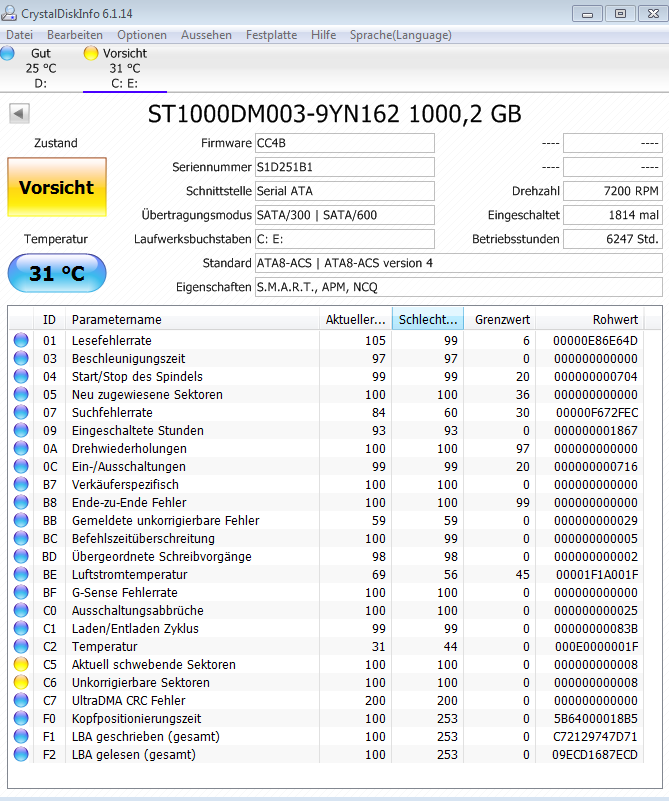Click the previous disk arrow button
Screen dimensions: 669x801
[x=19, y=113]
